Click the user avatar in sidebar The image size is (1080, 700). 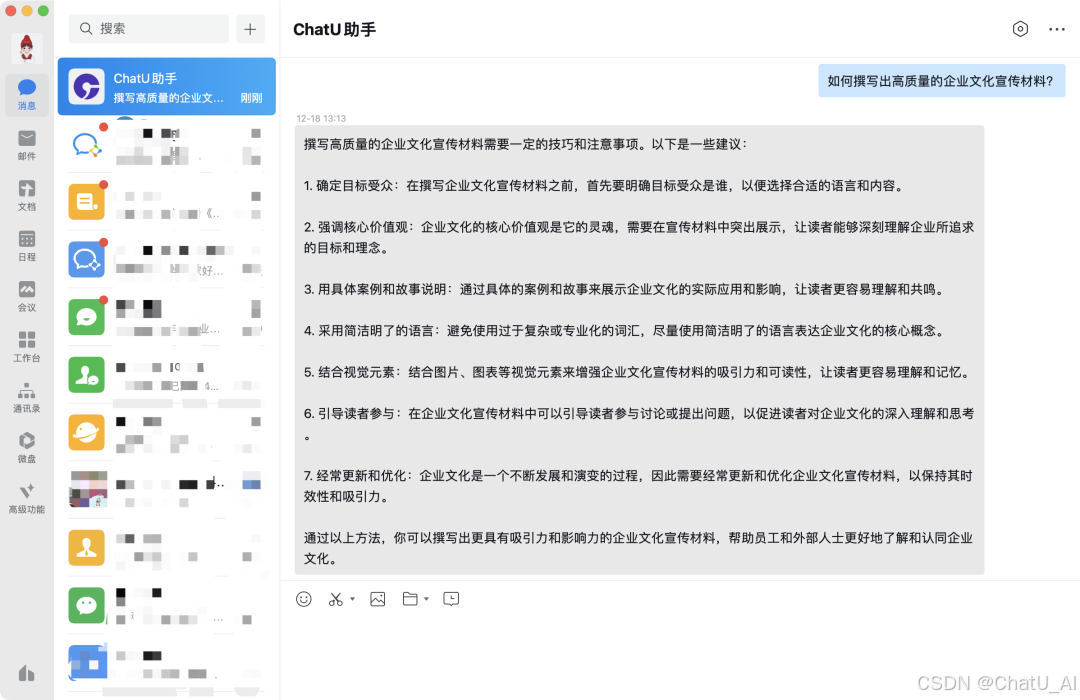point(27,48)
